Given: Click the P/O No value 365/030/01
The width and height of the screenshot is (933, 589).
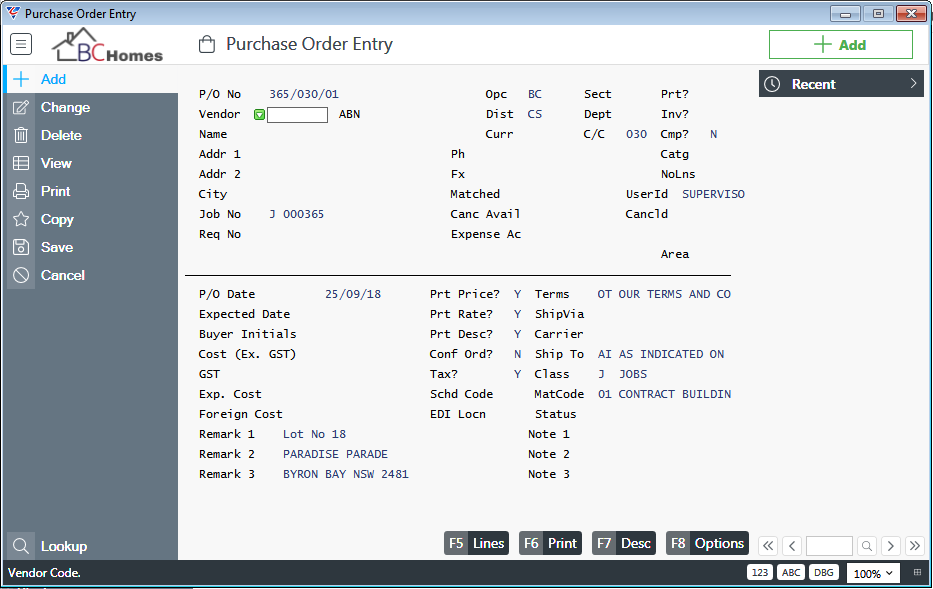Looking at the screenshot, I should click(303, 94).
